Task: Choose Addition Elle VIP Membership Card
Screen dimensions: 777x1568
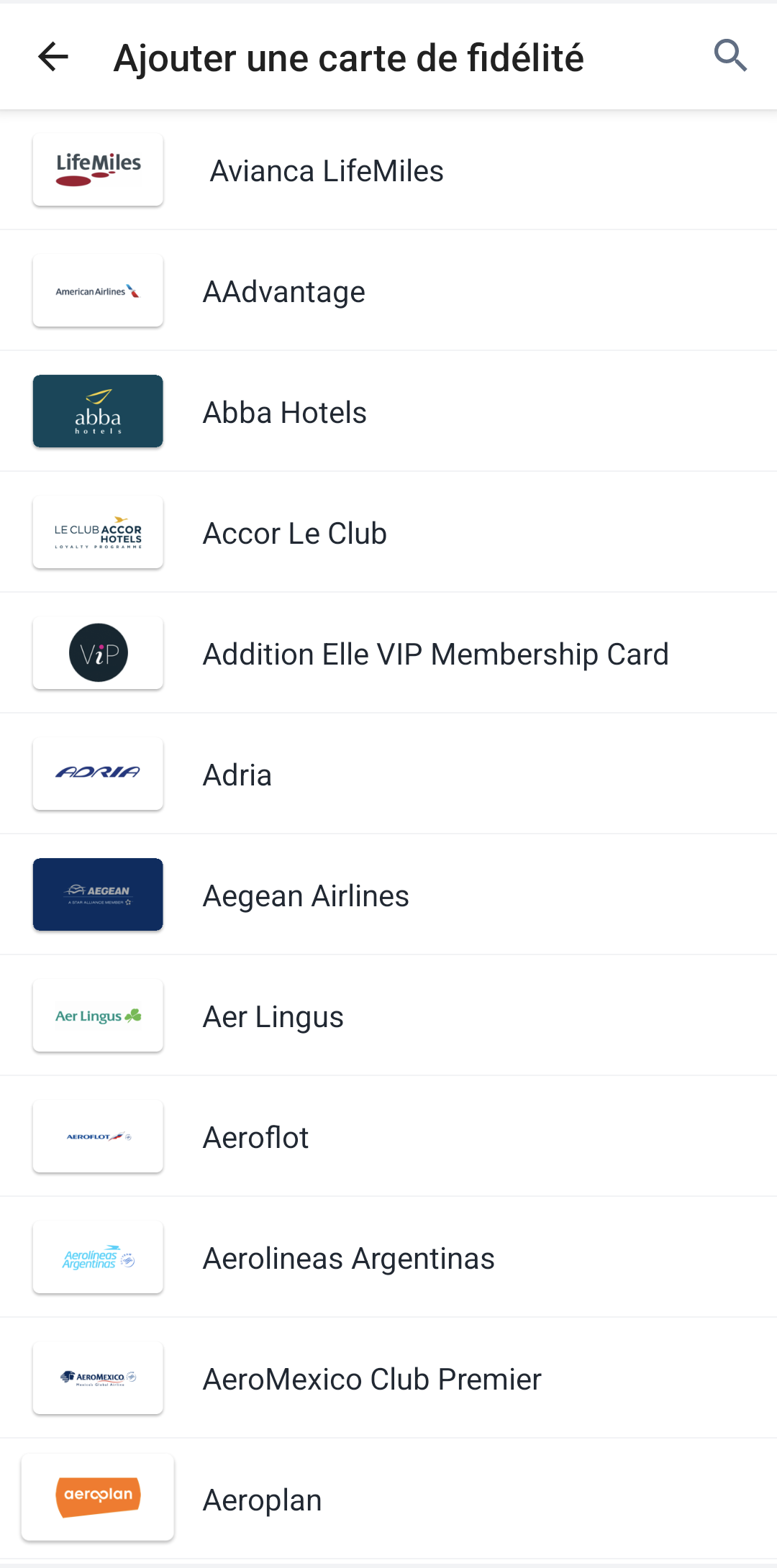Action: (x=388, y=654)
